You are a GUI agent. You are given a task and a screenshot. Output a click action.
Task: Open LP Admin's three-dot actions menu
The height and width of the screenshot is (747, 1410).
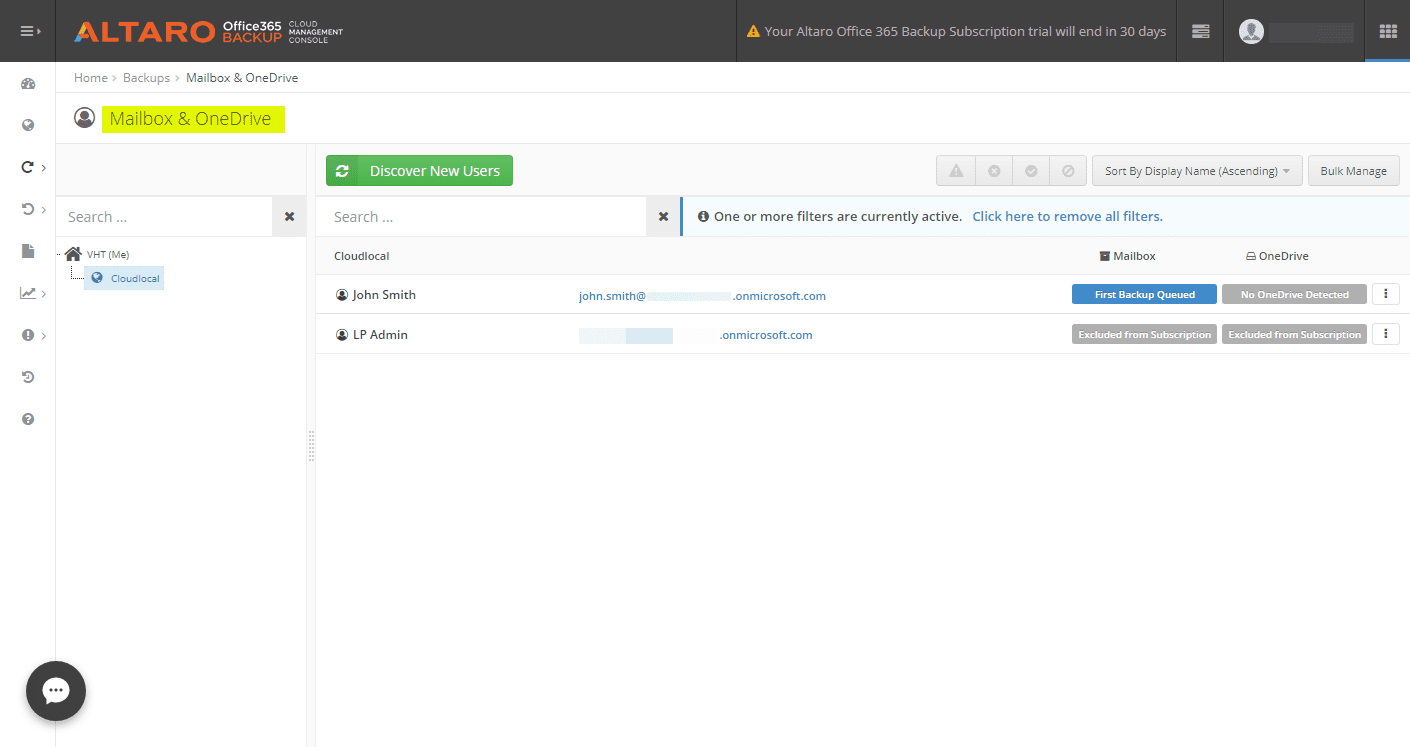[1385, 334]
